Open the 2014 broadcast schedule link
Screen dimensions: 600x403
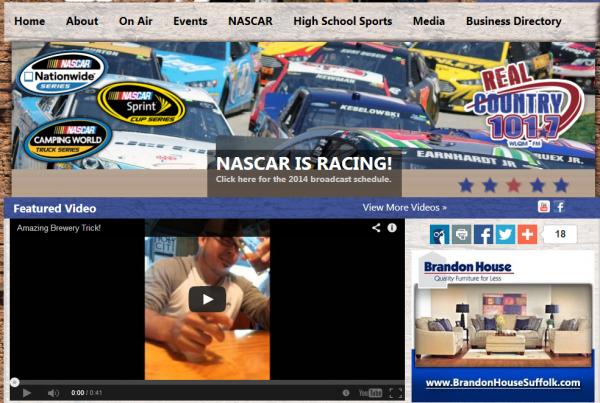(303, 179)
